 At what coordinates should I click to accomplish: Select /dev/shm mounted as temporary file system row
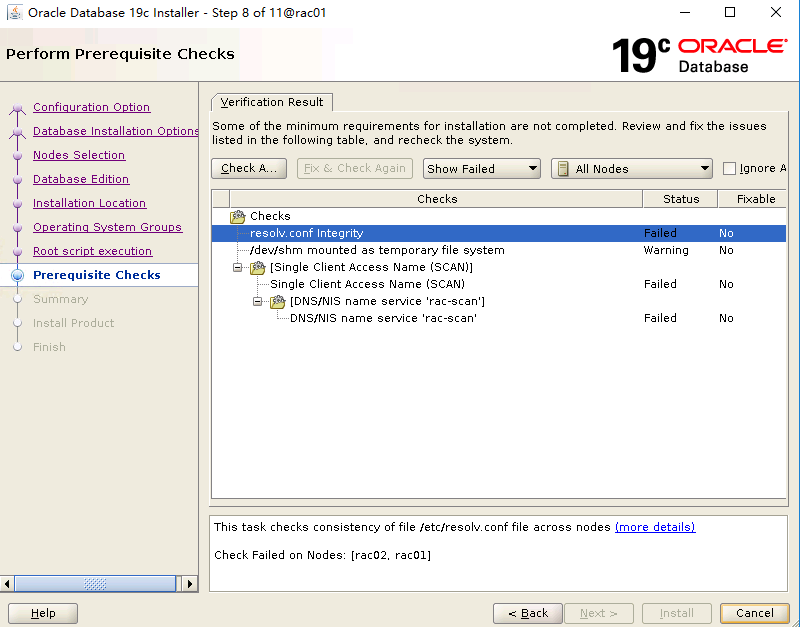pyautogui.click(x=498, y=250)
